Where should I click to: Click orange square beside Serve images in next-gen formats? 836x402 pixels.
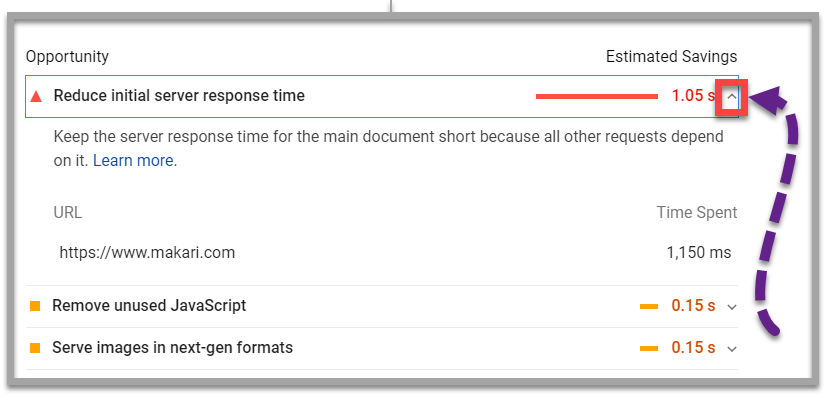[35, 348]
